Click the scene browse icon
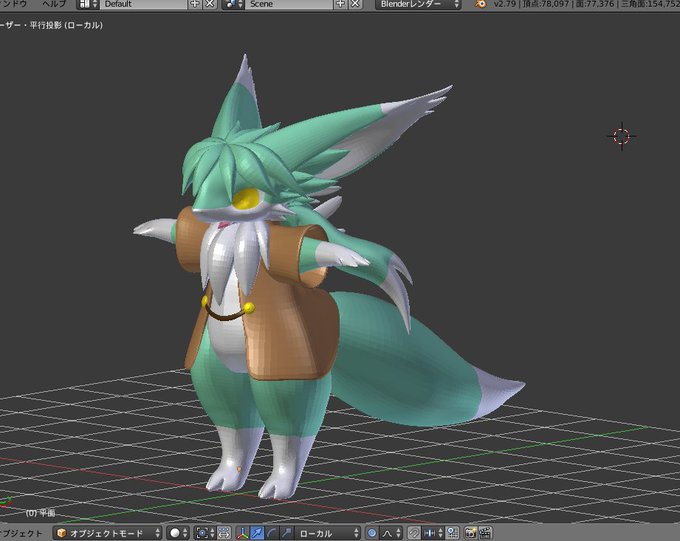 click(x=234, y=4)
